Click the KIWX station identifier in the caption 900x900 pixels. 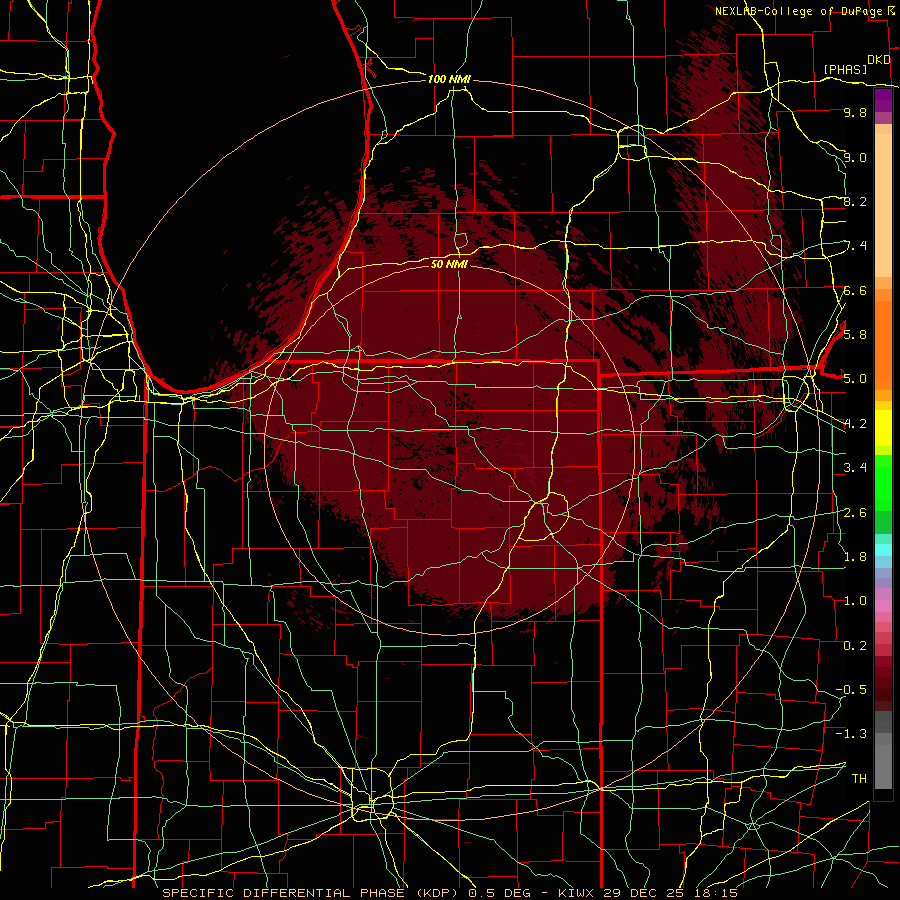[x=577, y=893]
